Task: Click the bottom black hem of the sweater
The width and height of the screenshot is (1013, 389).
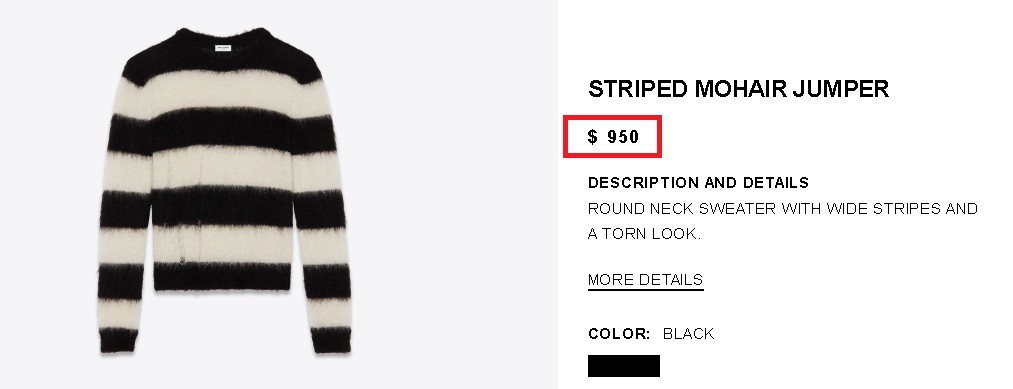Action: point(223,277)
